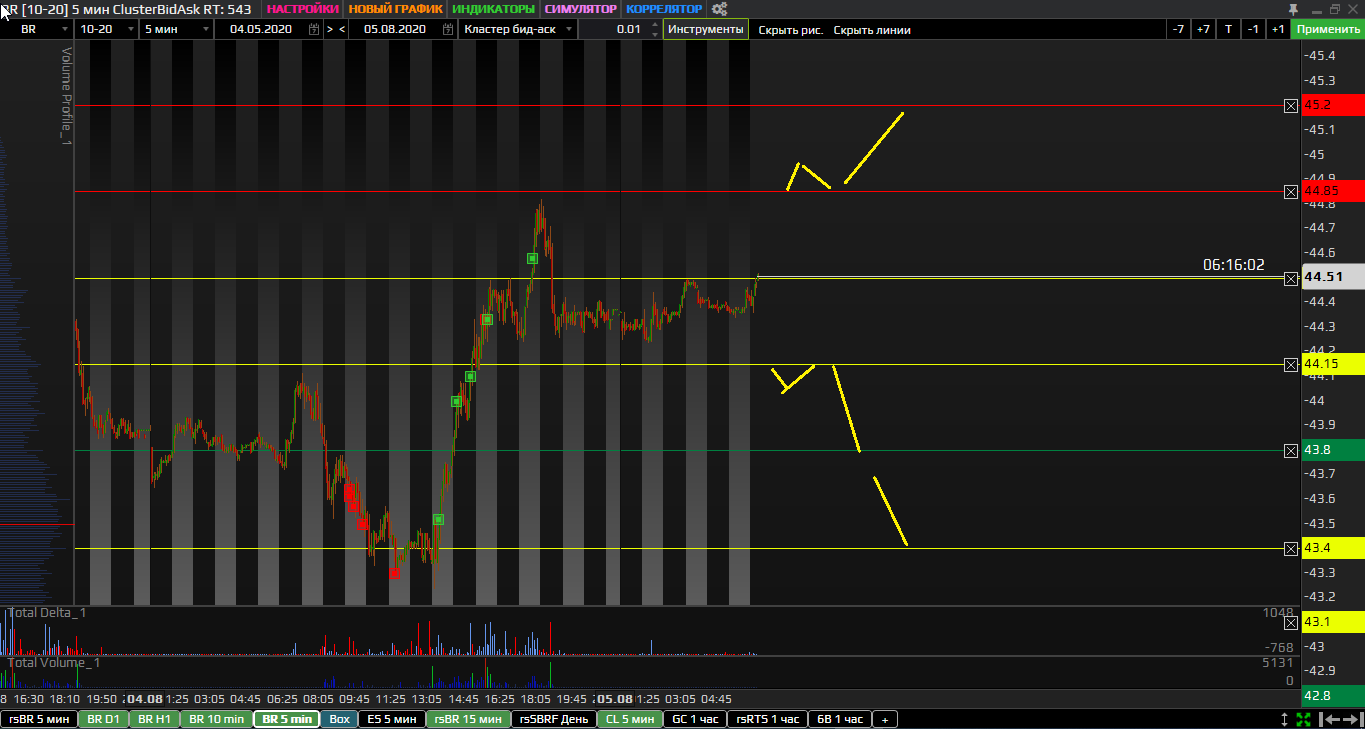This screenshot has height=729, width=1365.
Task: Click the vertical autoscale arrows icon
Action: (x=1285, y=719)
